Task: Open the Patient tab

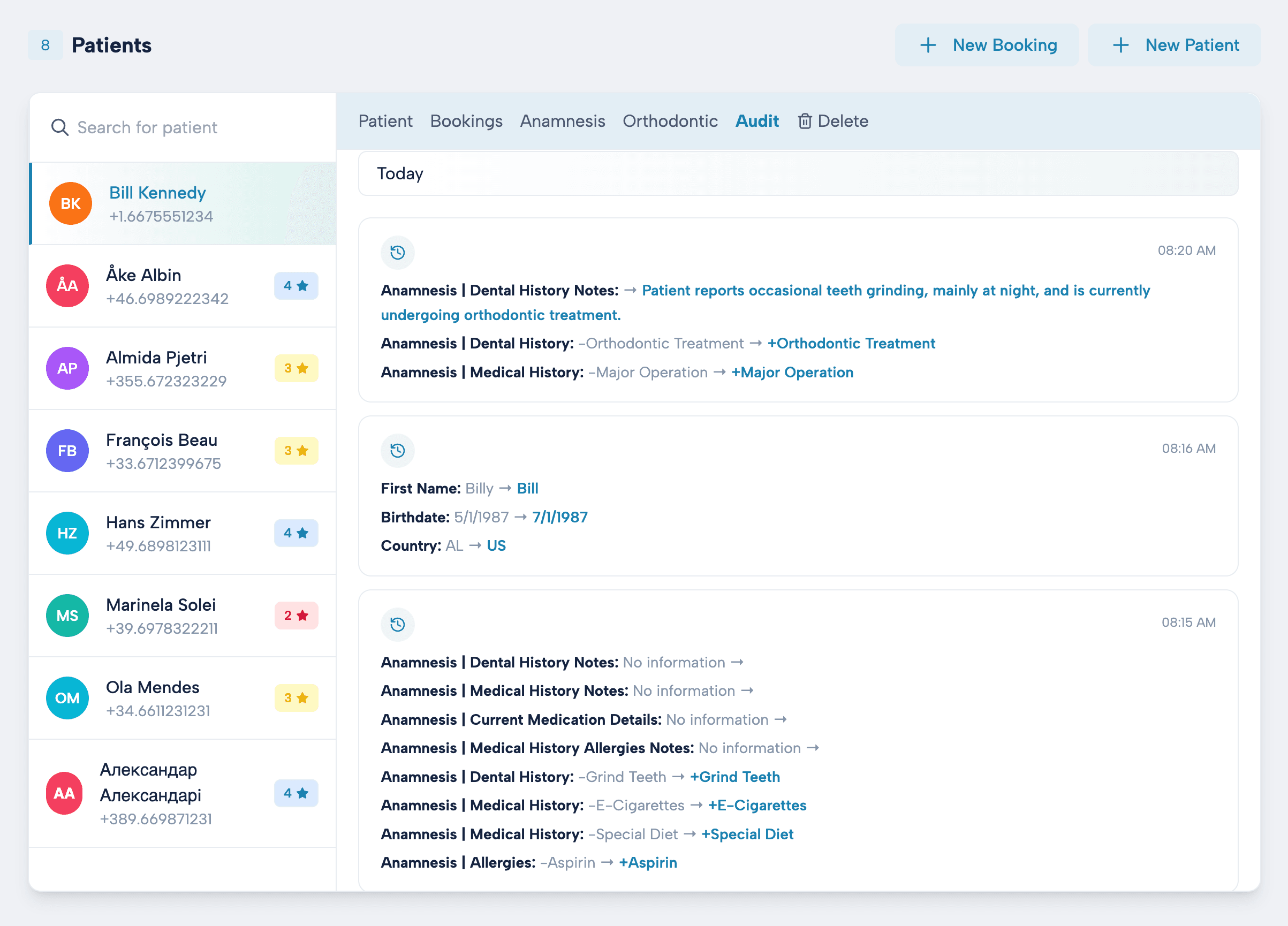Action: (x=385, y=121)
